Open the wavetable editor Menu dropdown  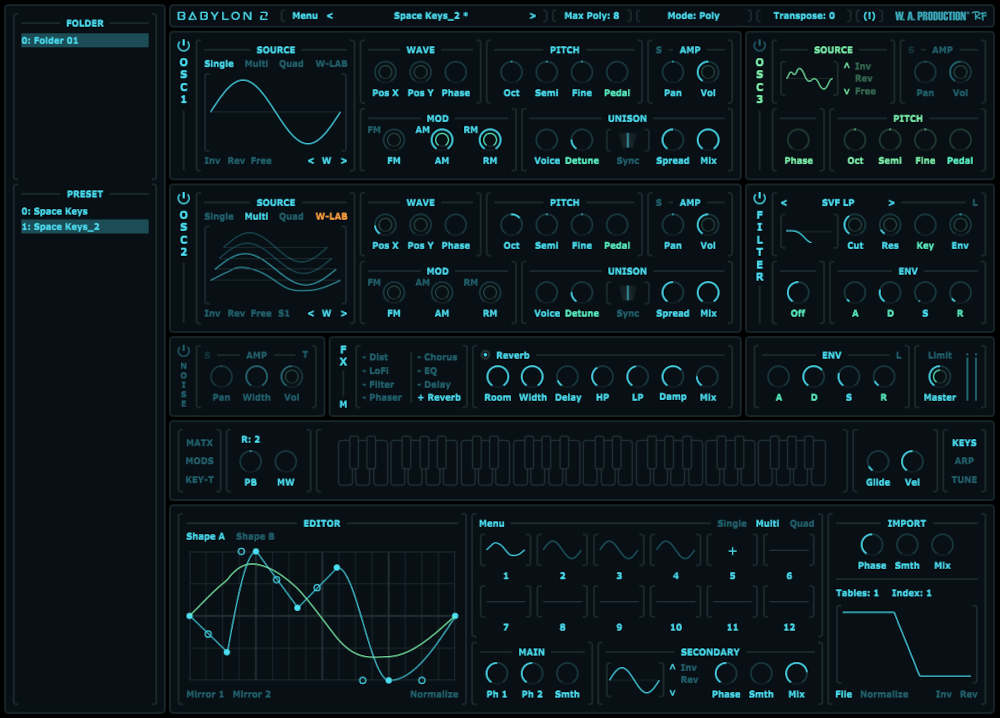click(x=490, y=523)
